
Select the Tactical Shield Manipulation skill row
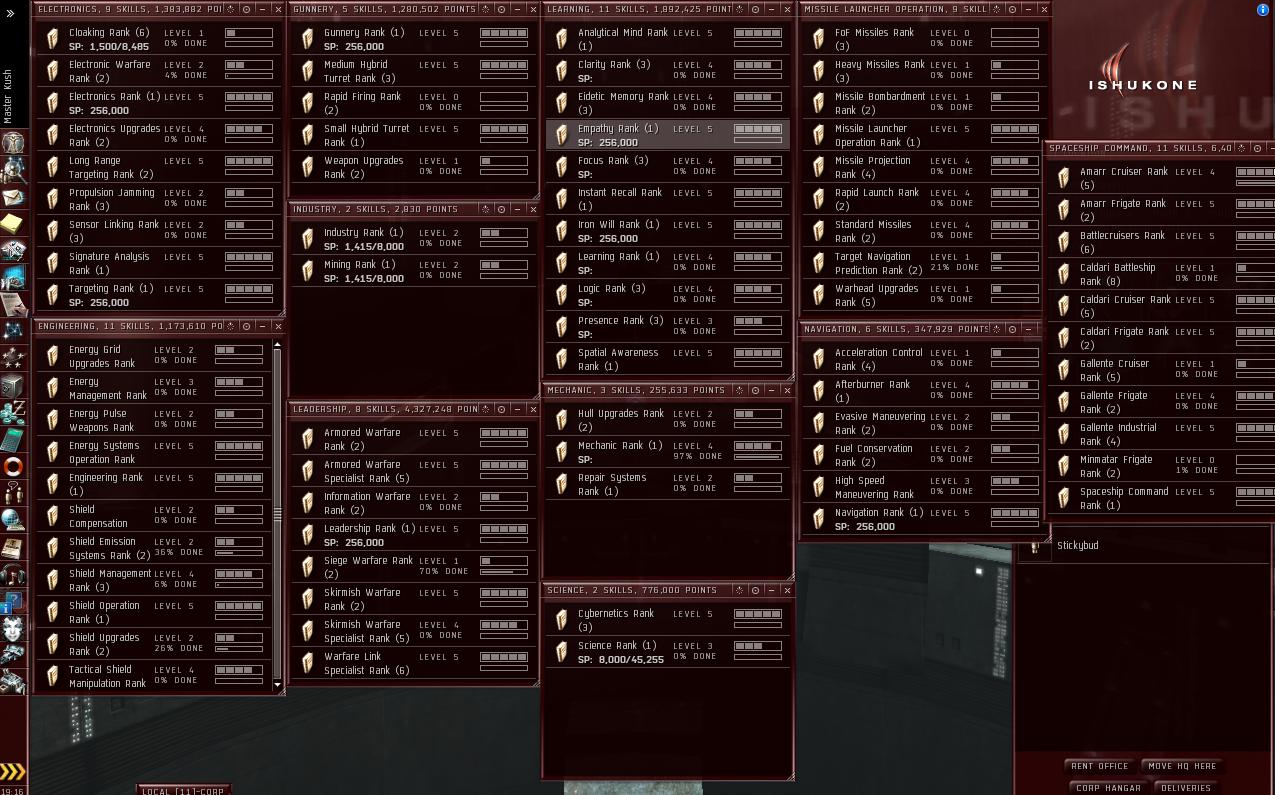(154, 676)
